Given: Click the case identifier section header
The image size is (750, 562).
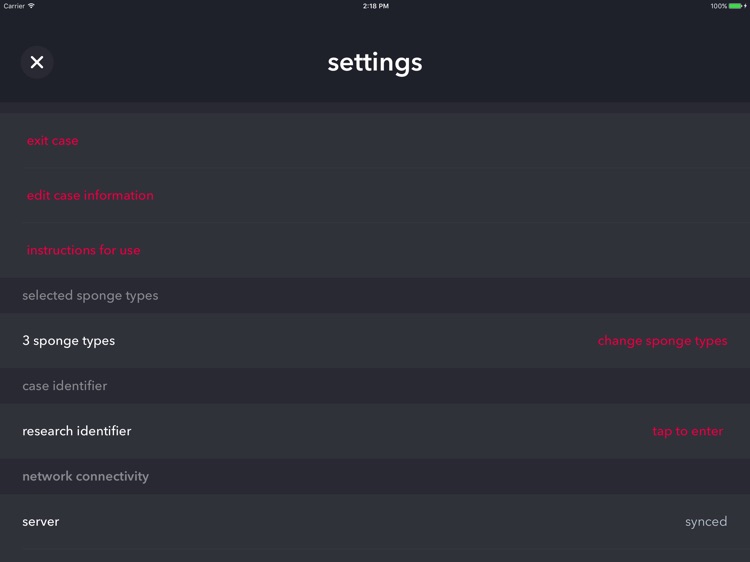Looking at the screenshot, I should click(x=65, y=386).
